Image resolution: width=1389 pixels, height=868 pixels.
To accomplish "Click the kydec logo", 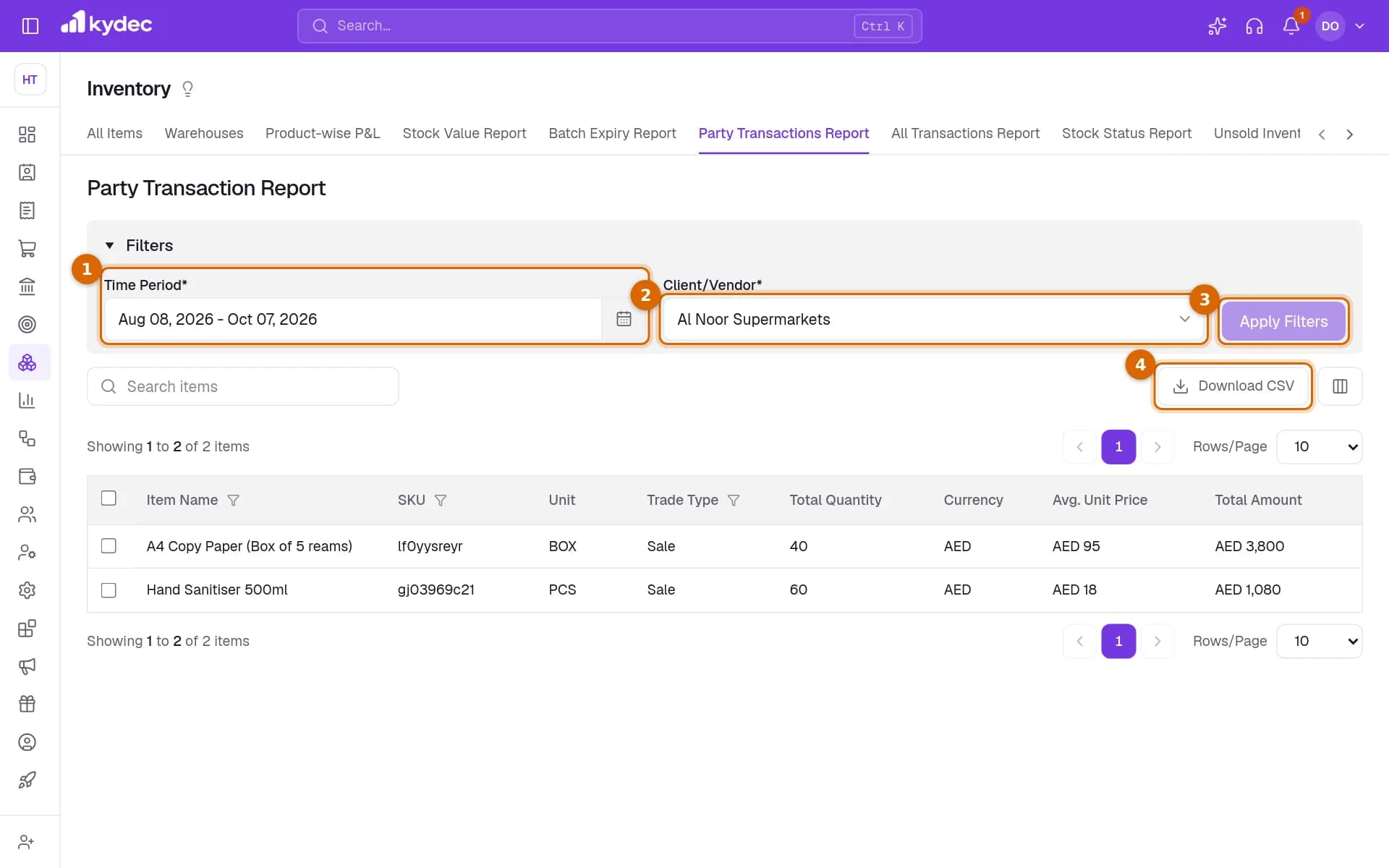I will coord(106,24).
